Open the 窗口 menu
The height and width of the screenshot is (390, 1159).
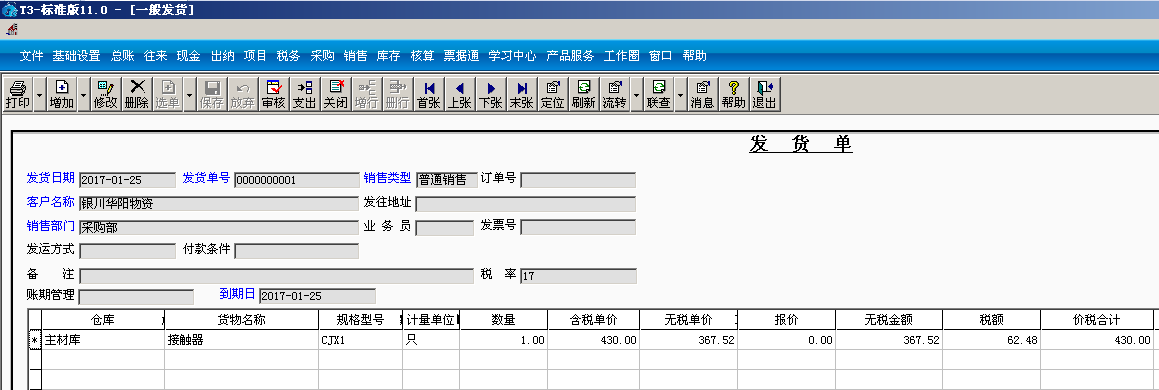pos(661,55)
